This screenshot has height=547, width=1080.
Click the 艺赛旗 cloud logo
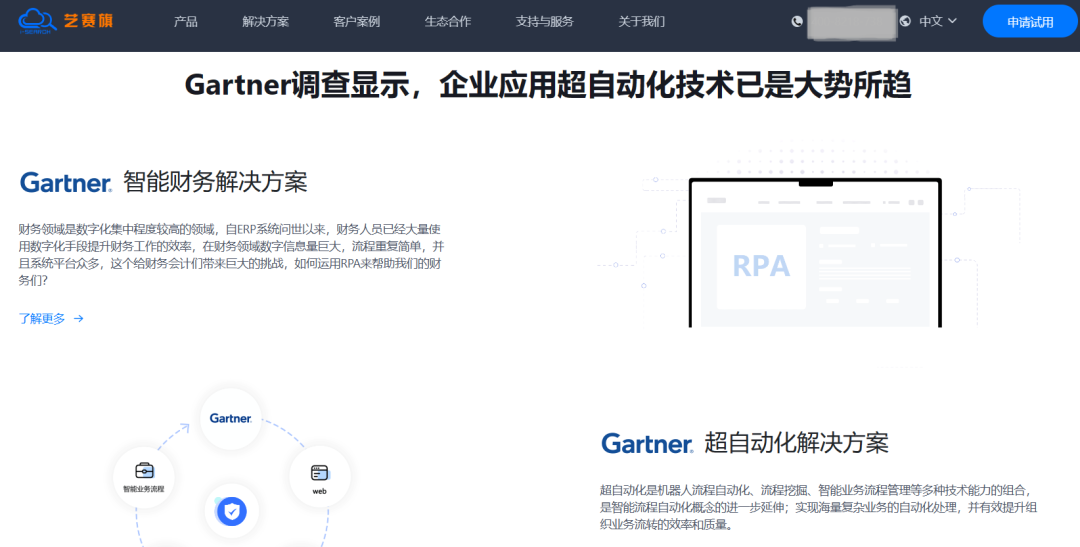(65, 21)
